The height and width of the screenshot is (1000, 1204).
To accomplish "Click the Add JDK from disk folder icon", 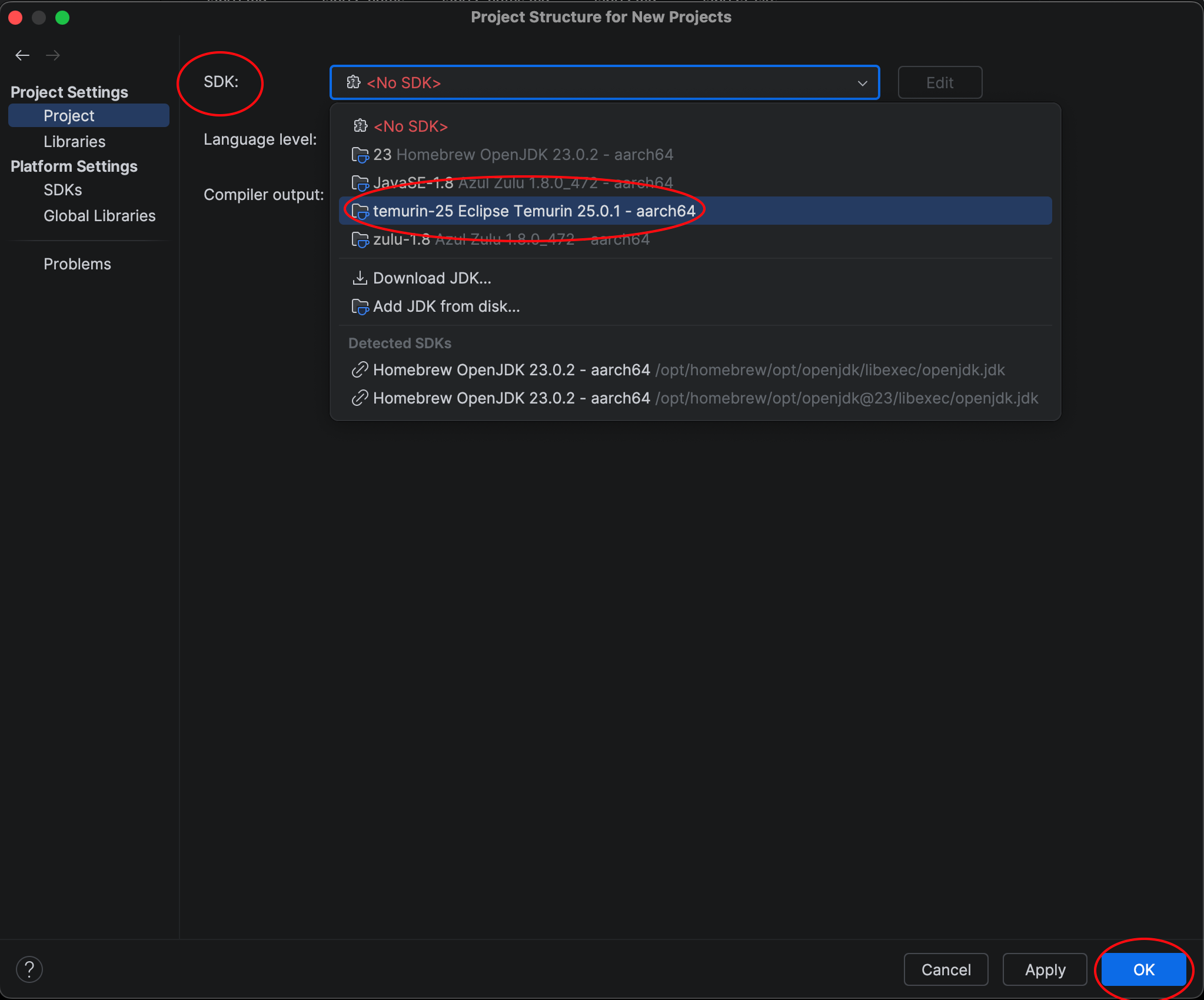I will (x=360, y=306).
